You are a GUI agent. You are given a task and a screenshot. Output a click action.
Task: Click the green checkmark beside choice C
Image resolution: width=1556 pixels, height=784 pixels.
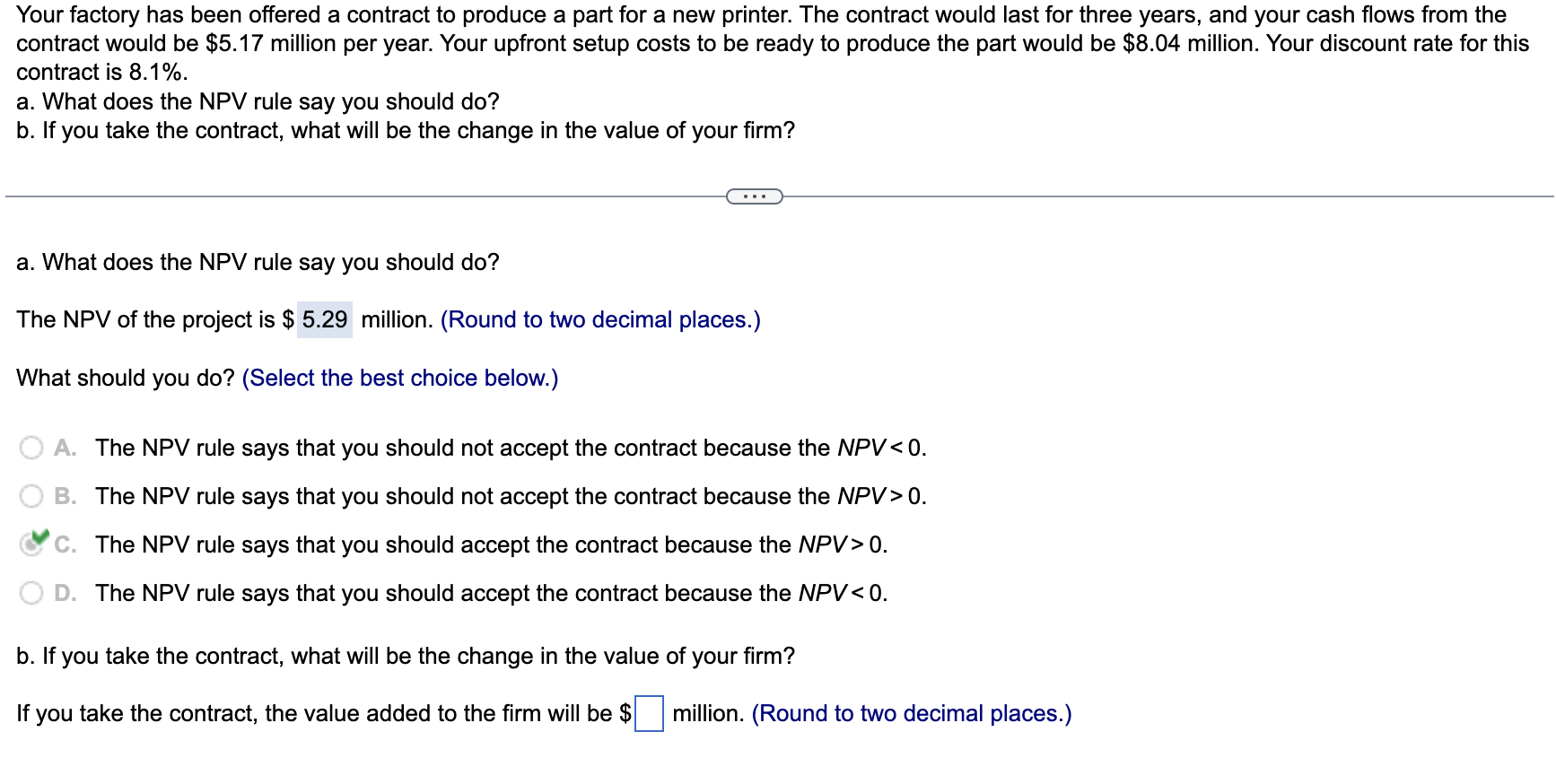(39, 536)
